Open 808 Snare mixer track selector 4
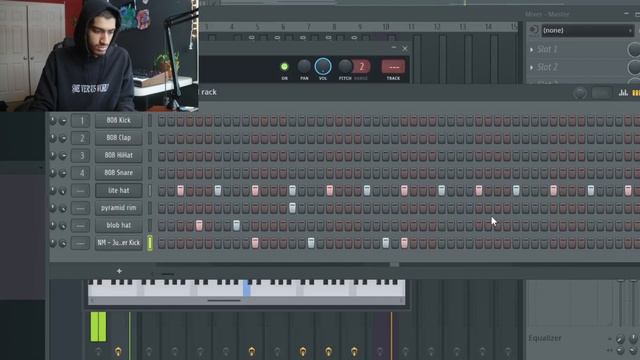Image resolution: width=640 pixels, height=360 pixels. [x=80, y=173]
